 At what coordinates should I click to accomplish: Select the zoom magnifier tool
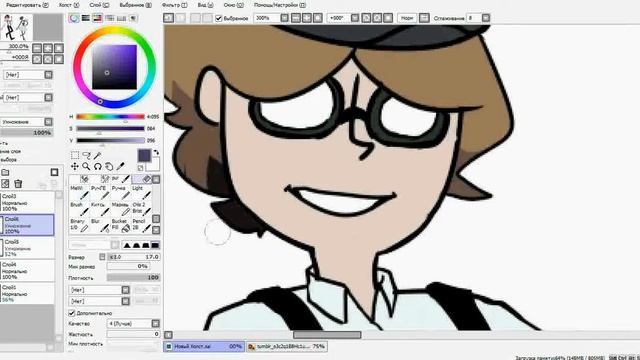[86, 166]
